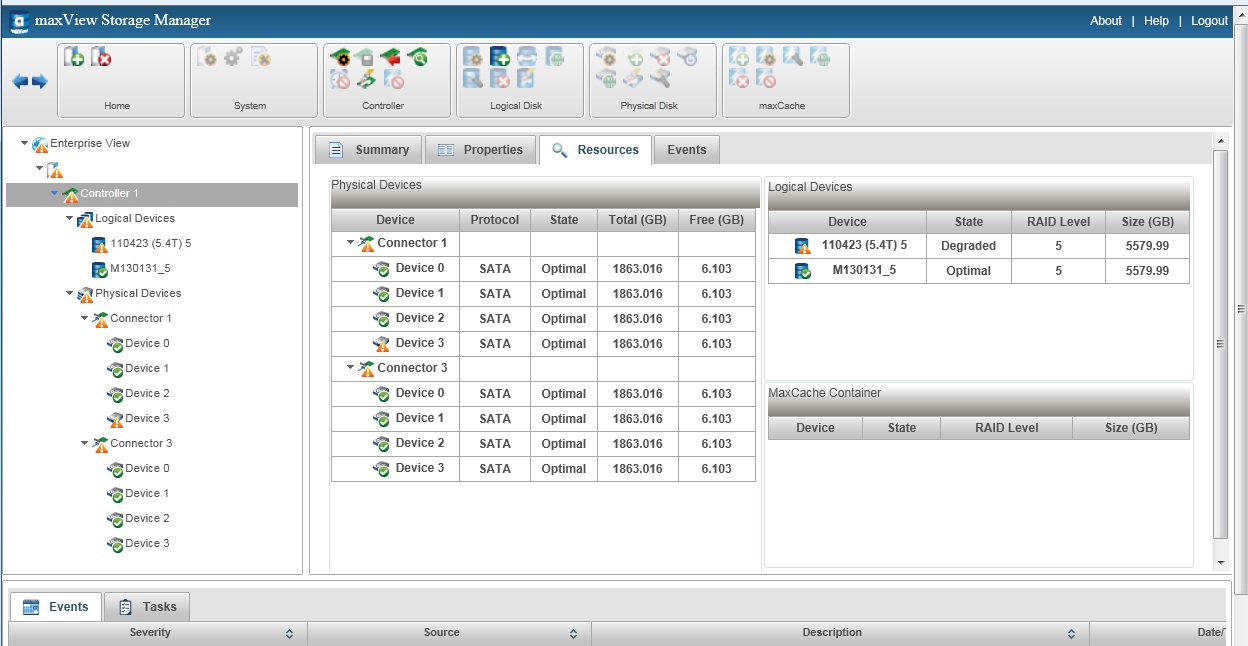Click Device 1 row under Connector 1 in table
Viewport: 1248px width, 646px height.
click(x=544, y=294)
